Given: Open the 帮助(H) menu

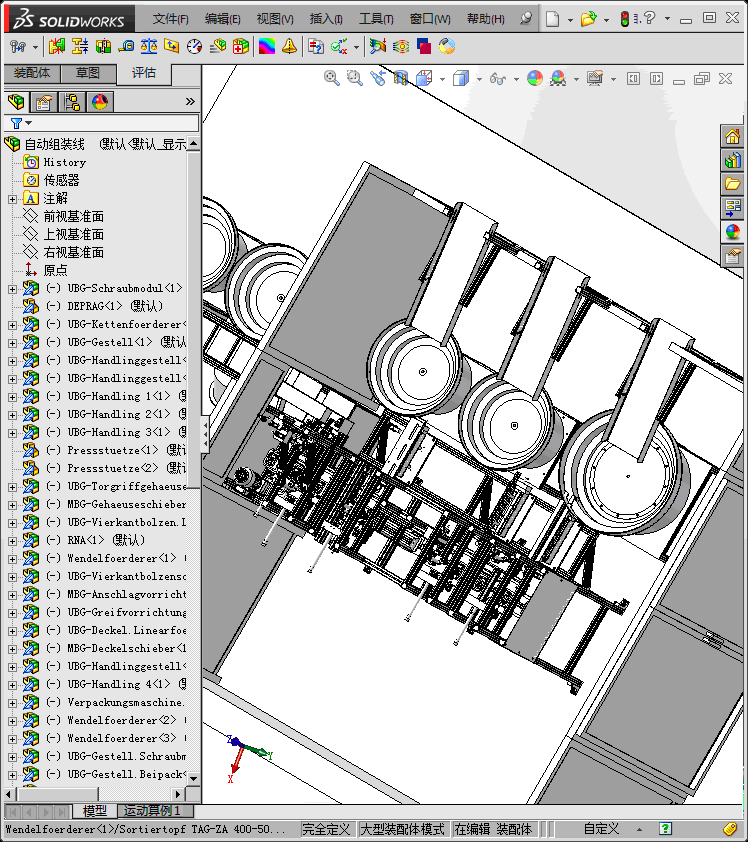Looking at the screenshot, I should (x=485, y=19).
